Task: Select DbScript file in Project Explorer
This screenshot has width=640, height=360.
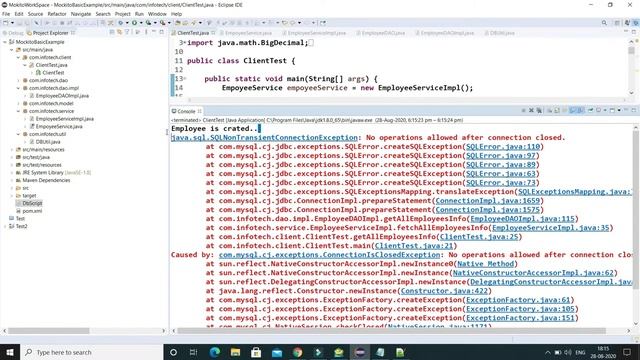Action: coord(32,203)
